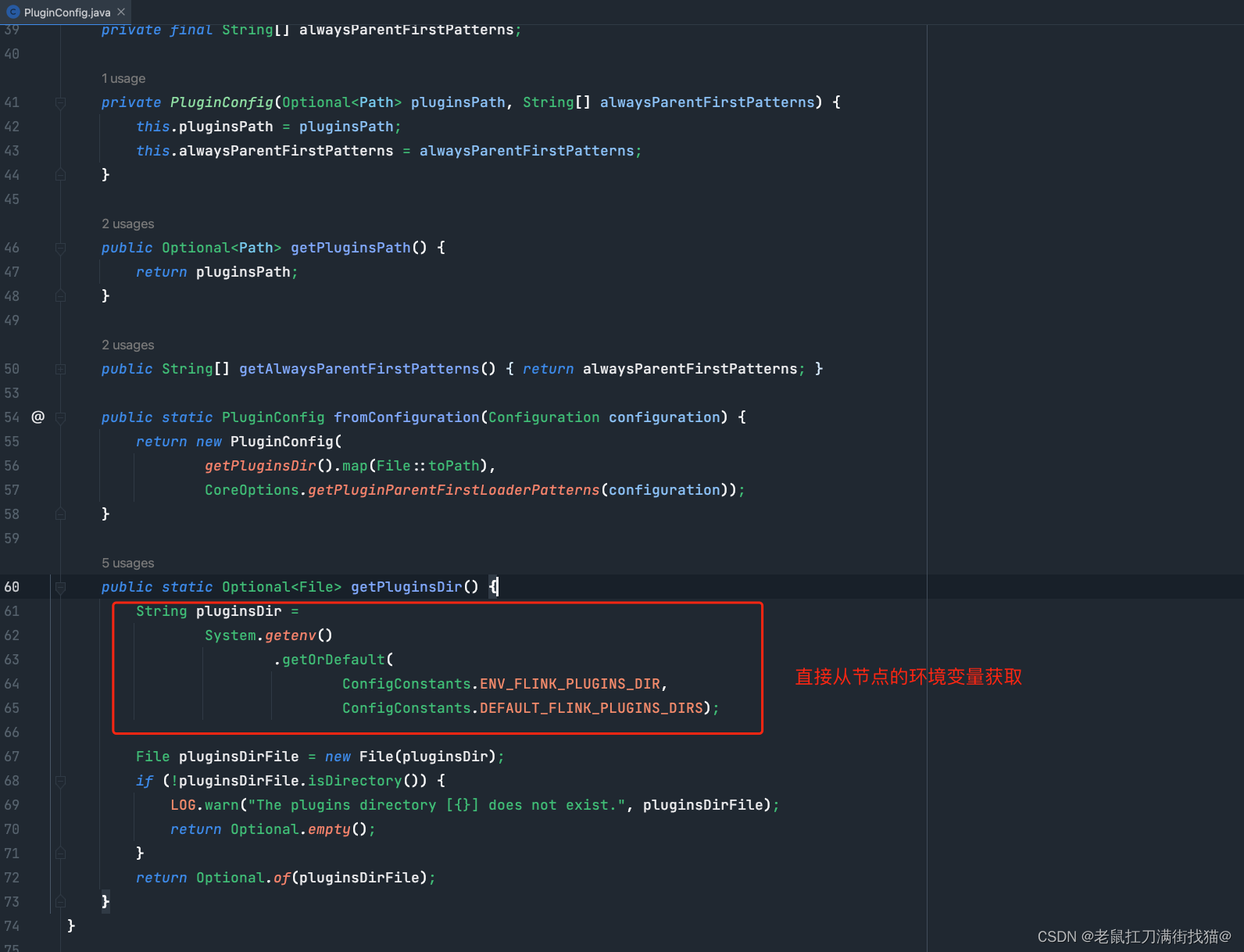
Task: Click the fold end marker at line 48
Action: click(x=60, y=296)
